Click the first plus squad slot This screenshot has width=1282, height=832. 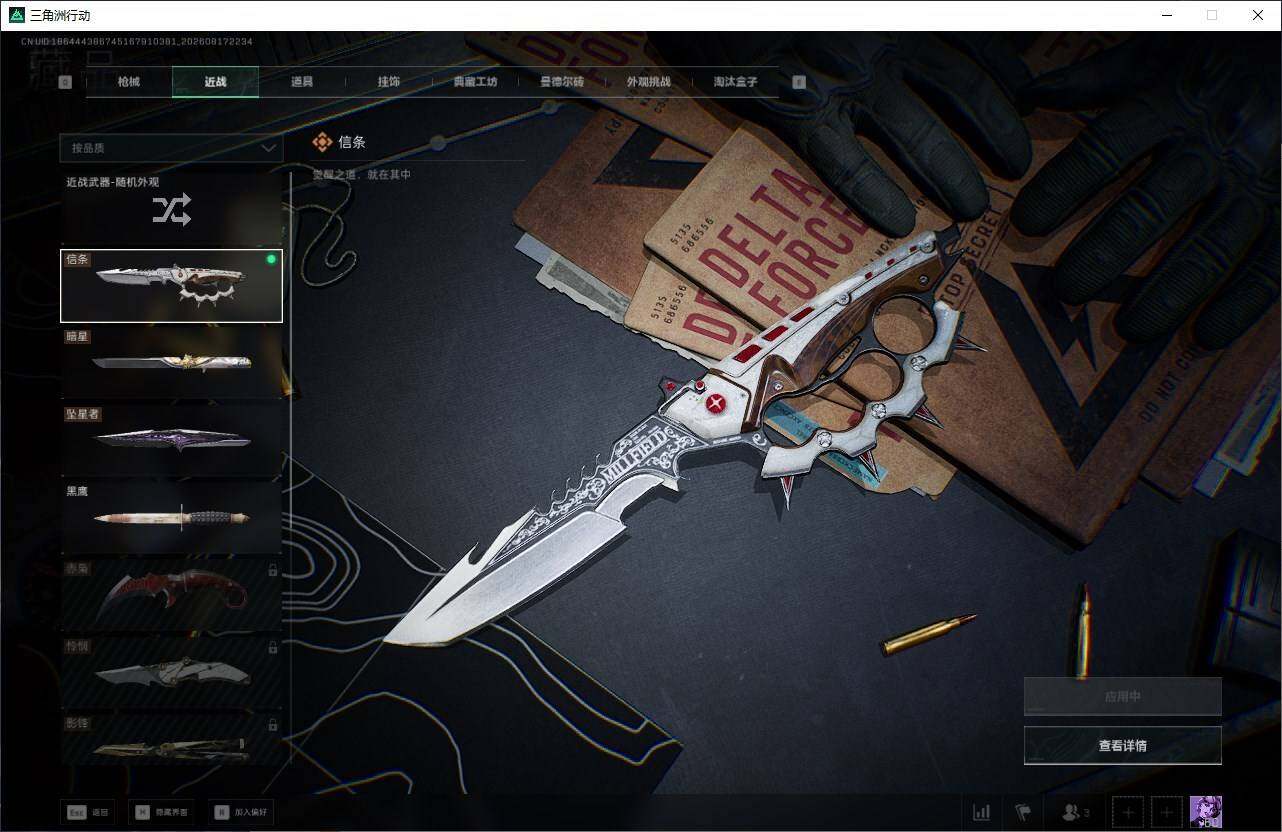(1127, 812)
